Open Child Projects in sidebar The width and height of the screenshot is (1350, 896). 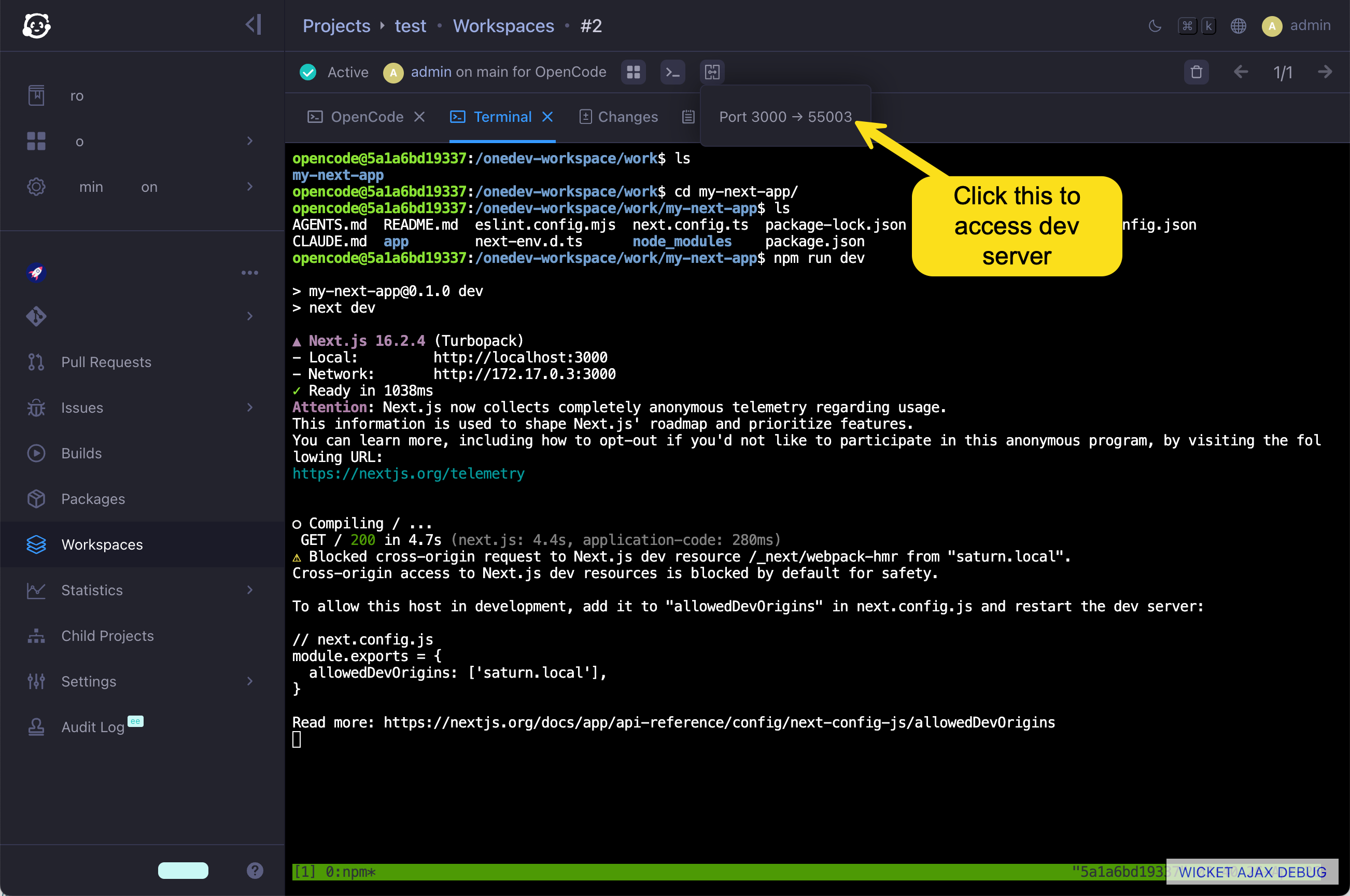click(x=107, y=636)
